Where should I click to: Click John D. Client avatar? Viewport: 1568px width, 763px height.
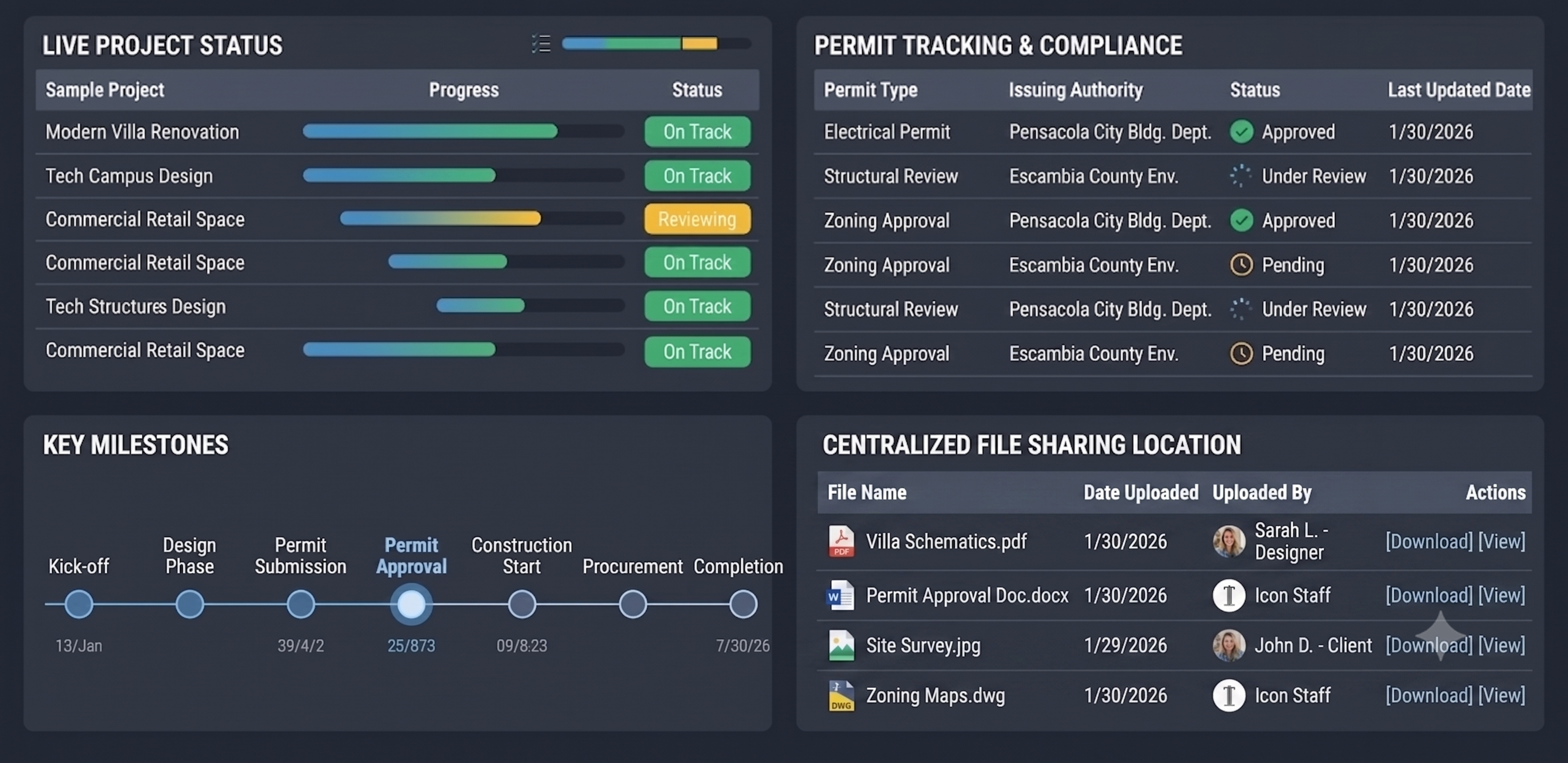(1229, 645)
